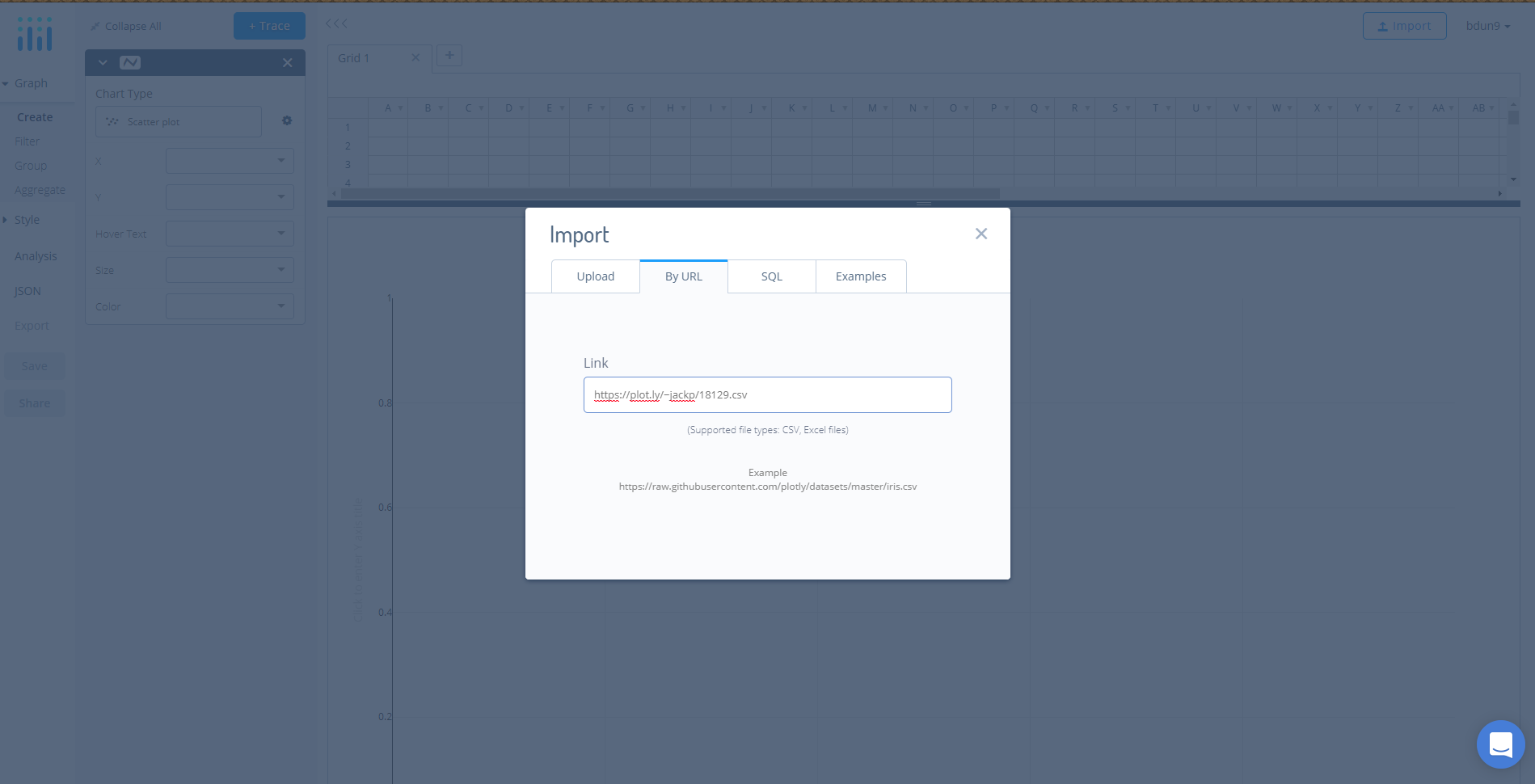
Task: Click Export in sidebar
Action: pos(32,326)
